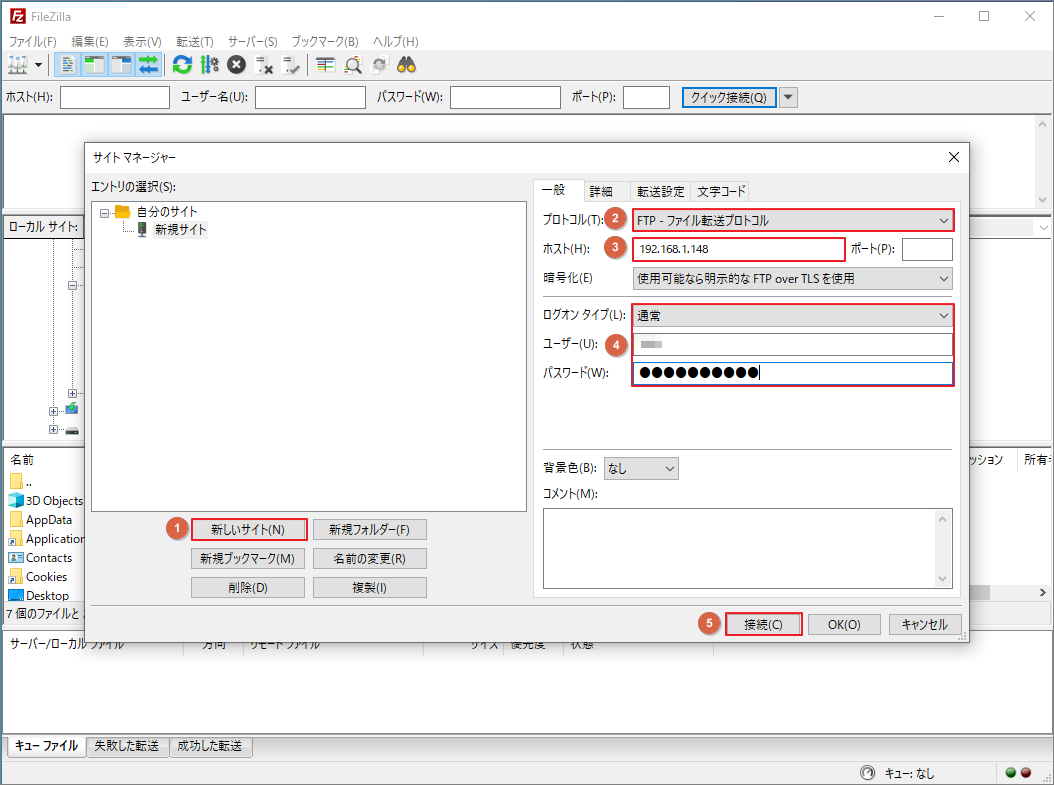Open the Site Manager icon dropdown arrow
Image resolution: width=1054 pixels, height=785 pixels.
tap(38, 65)
